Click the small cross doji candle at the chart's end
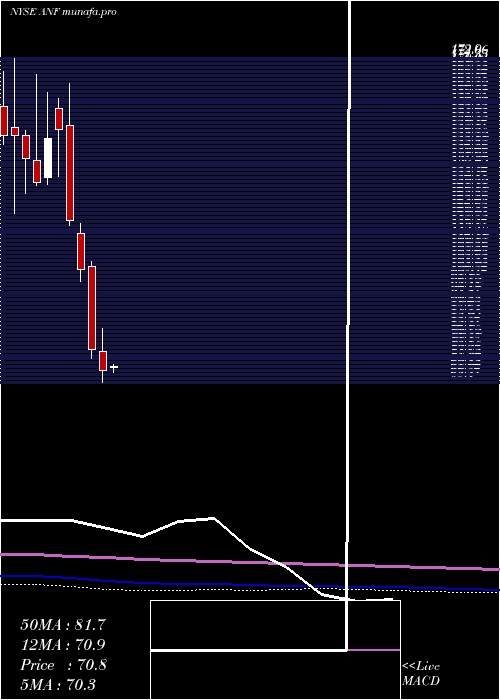Image resolution: width=500 pixels, height=700 pixels. 114,368
